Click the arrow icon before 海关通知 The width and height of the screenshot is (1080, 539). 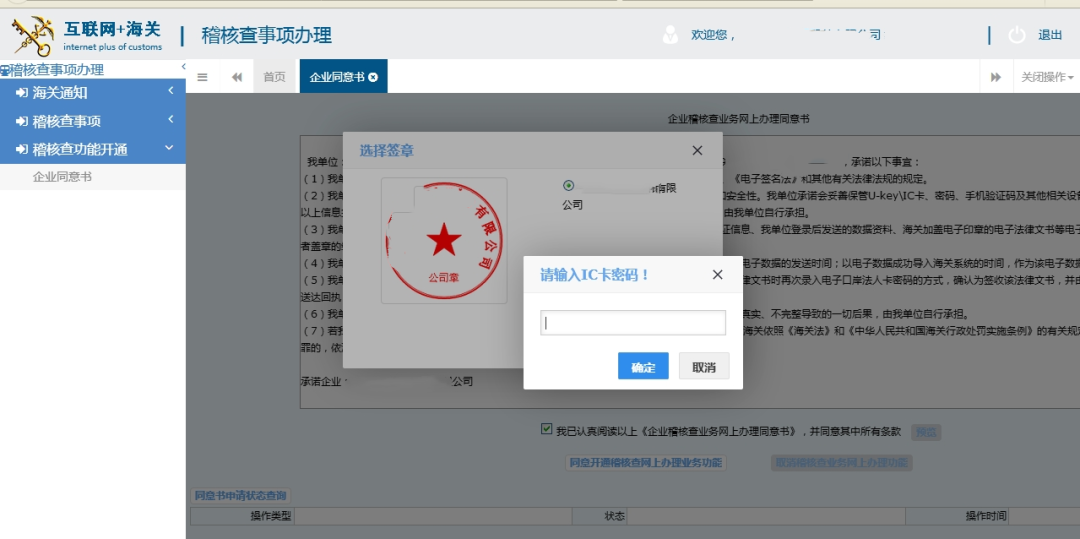tap(21, 93)
